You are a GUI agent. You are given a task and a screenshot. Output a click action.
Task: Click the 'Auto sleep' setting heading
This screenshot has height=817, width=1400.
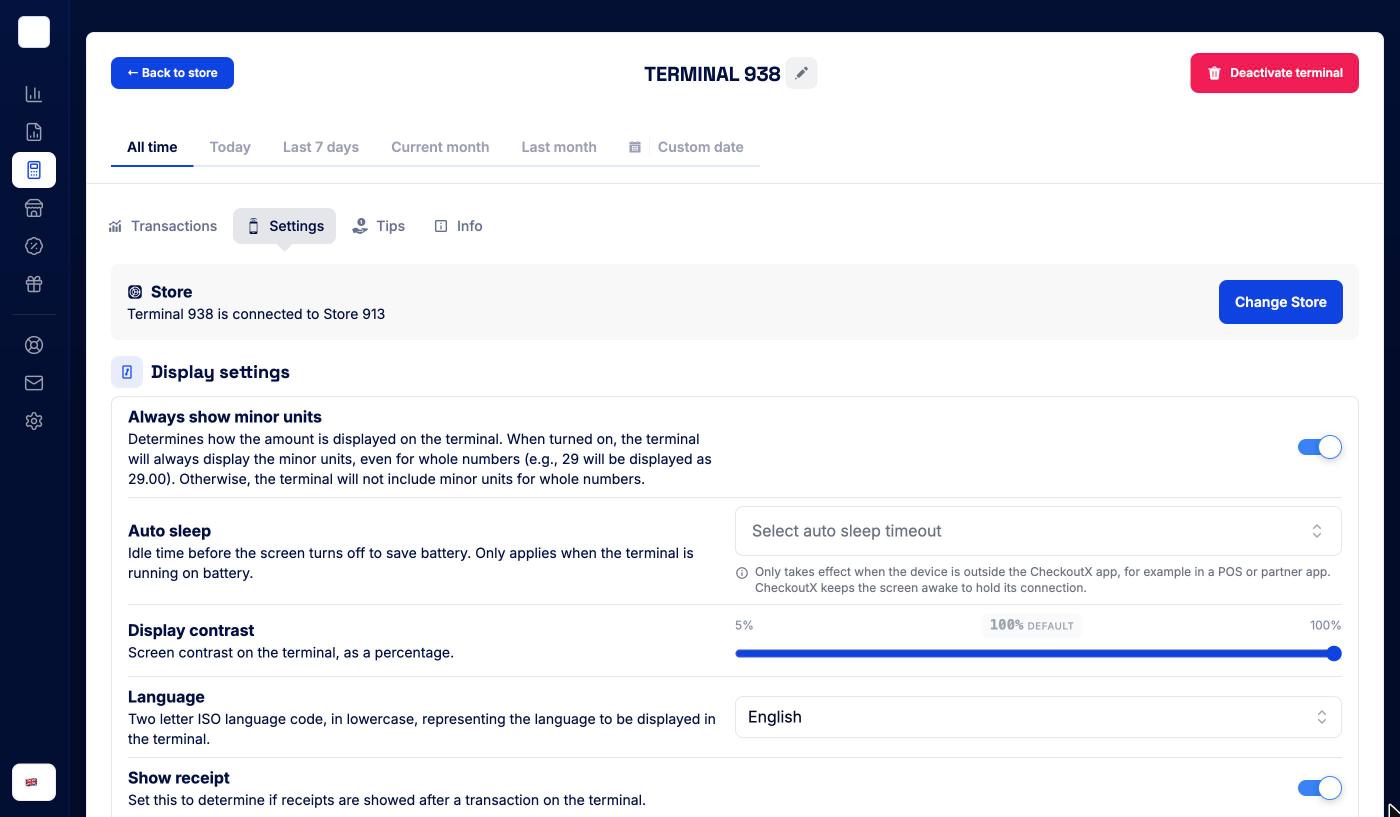pyautogui.click(x=169, y=531)
